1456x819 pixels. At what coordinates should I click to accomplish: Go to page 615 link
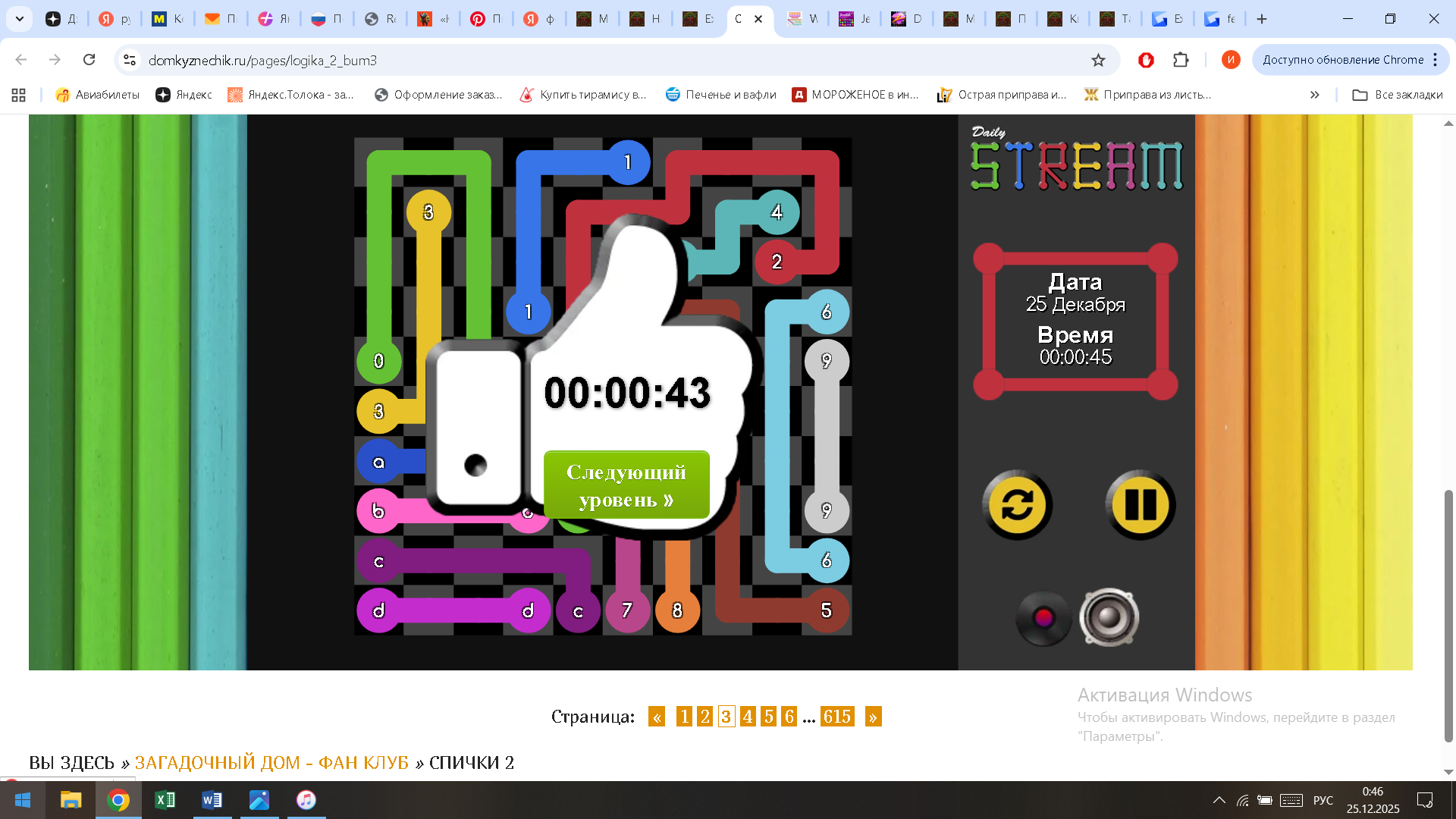click(x=836, y=717)
